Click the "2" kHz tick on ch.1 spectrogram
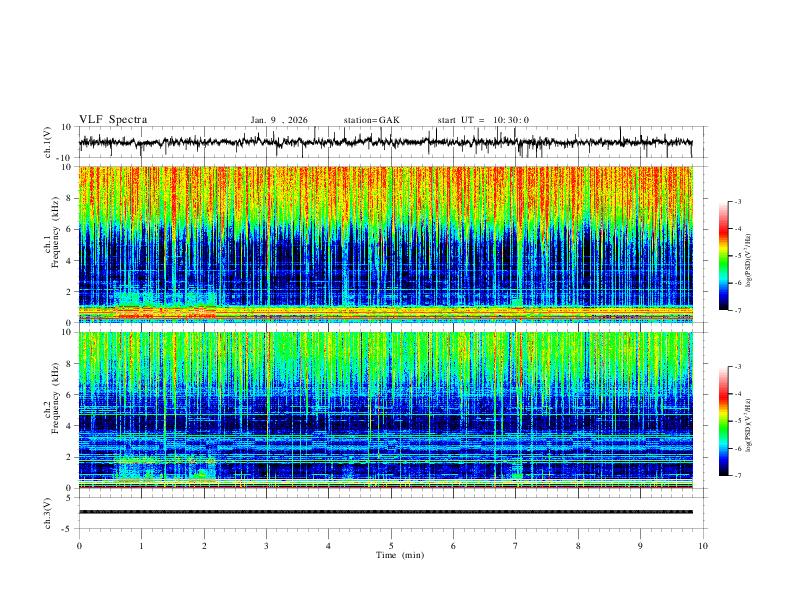The image size is (792, 612). [x=69, y=291]
